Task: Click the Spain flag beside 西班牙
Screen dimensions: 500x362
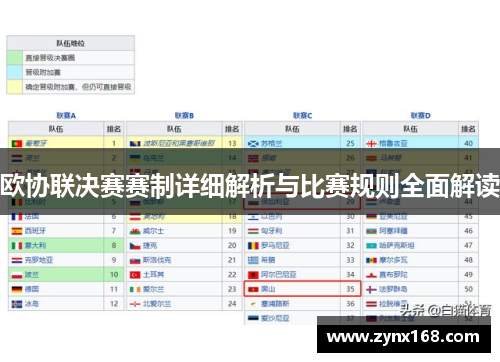Action: (17, 231)
